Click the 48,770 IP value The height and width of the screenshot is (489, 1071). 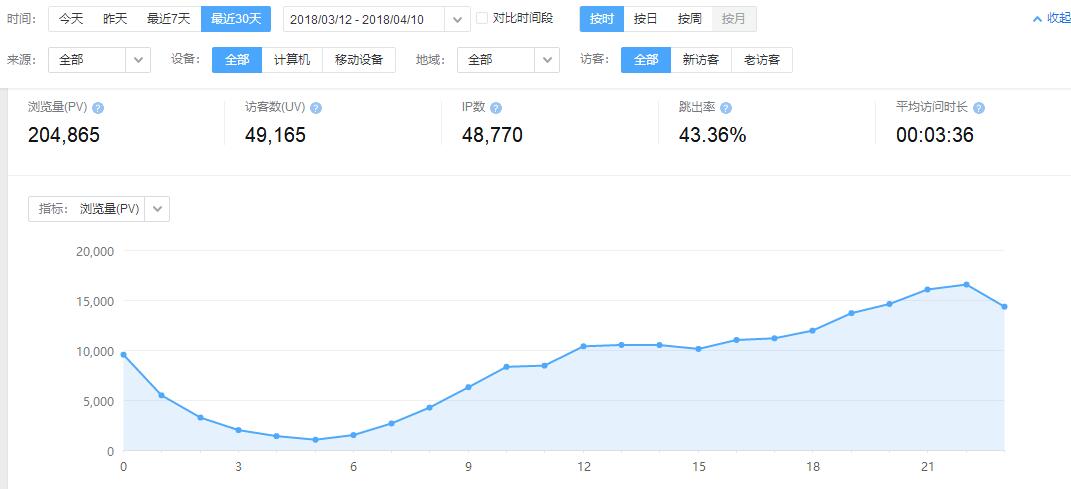[x=492, y=135]
